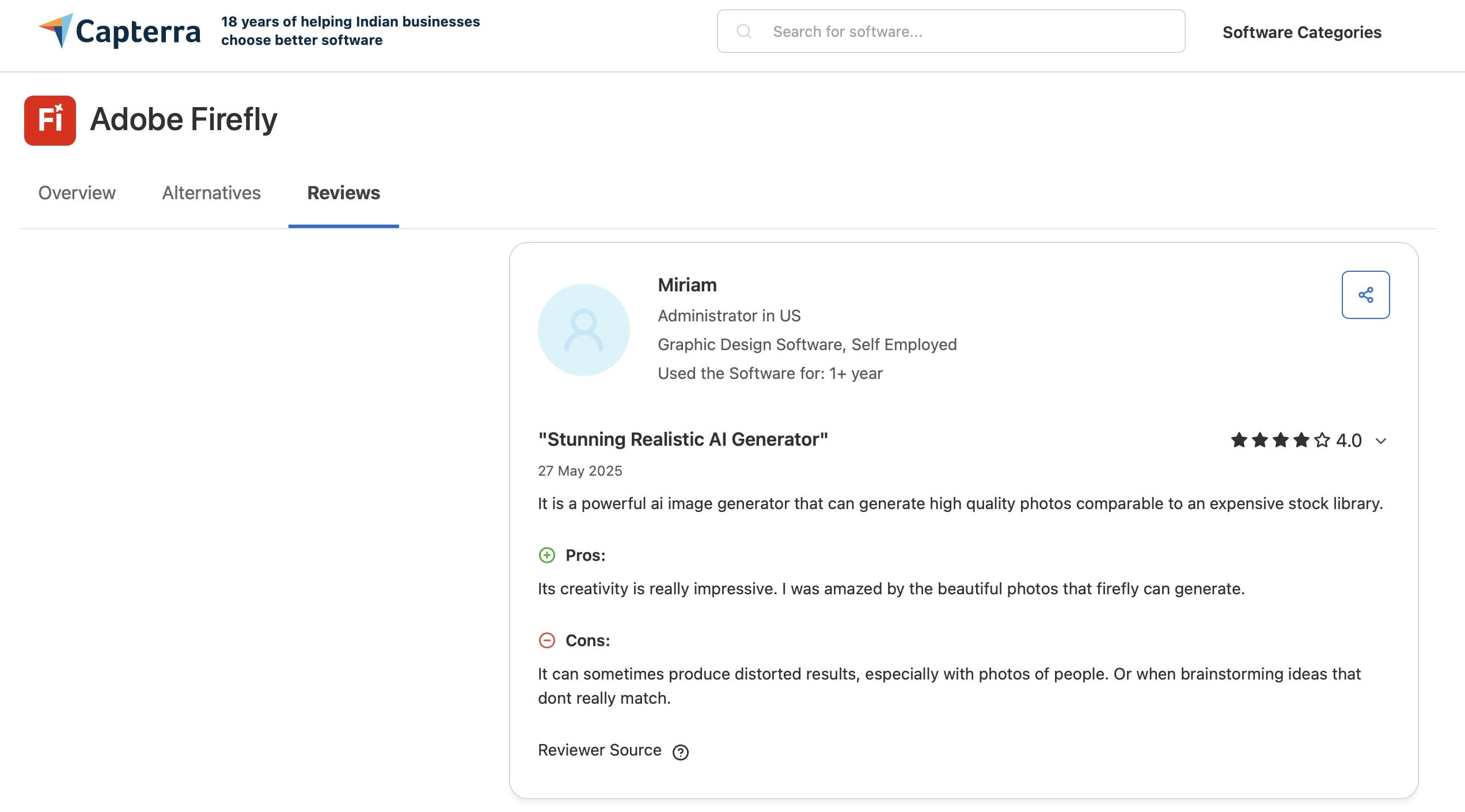This screenshot has height=812, width=1465.
Task: Select the Reviews tab
Action: pyautogui.click(x=344, y=193)
